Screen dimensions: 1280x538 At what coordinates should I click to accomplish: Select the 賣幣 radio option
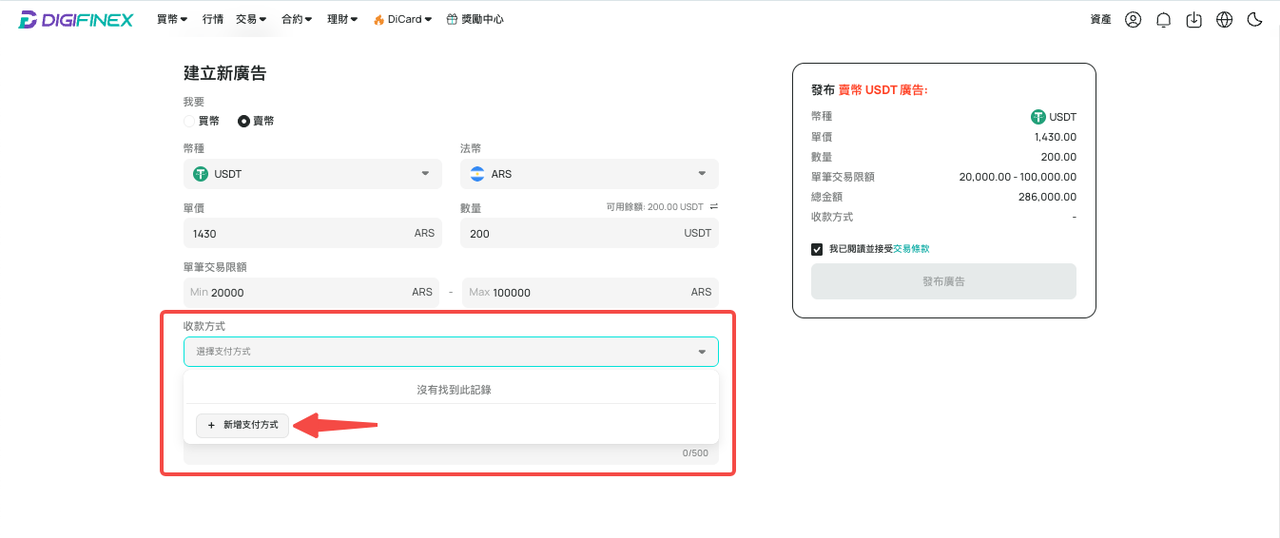click(x=256, y=121)
